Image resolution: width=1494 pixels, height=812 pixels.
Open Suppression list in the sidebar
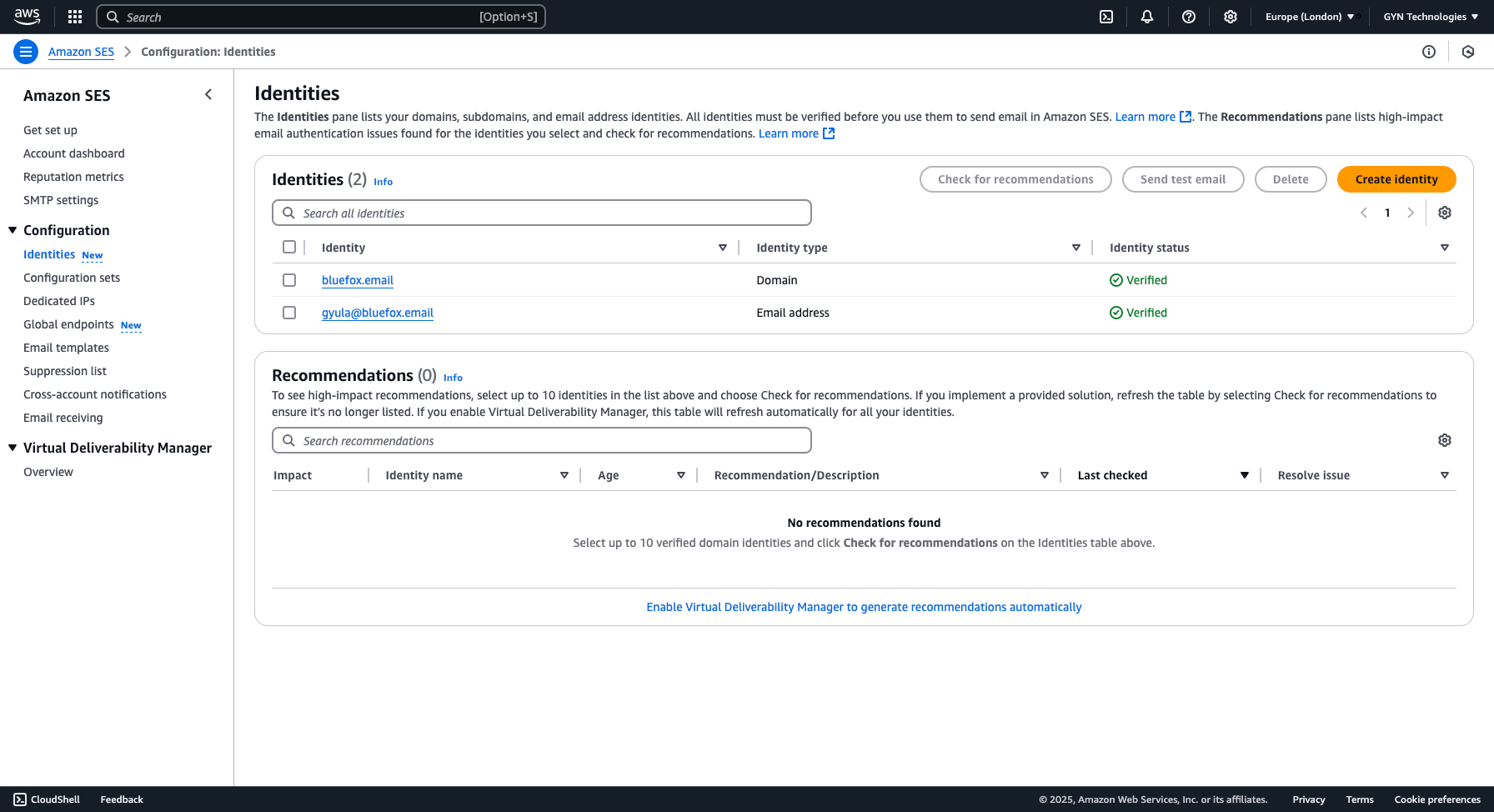pos(64,371)
